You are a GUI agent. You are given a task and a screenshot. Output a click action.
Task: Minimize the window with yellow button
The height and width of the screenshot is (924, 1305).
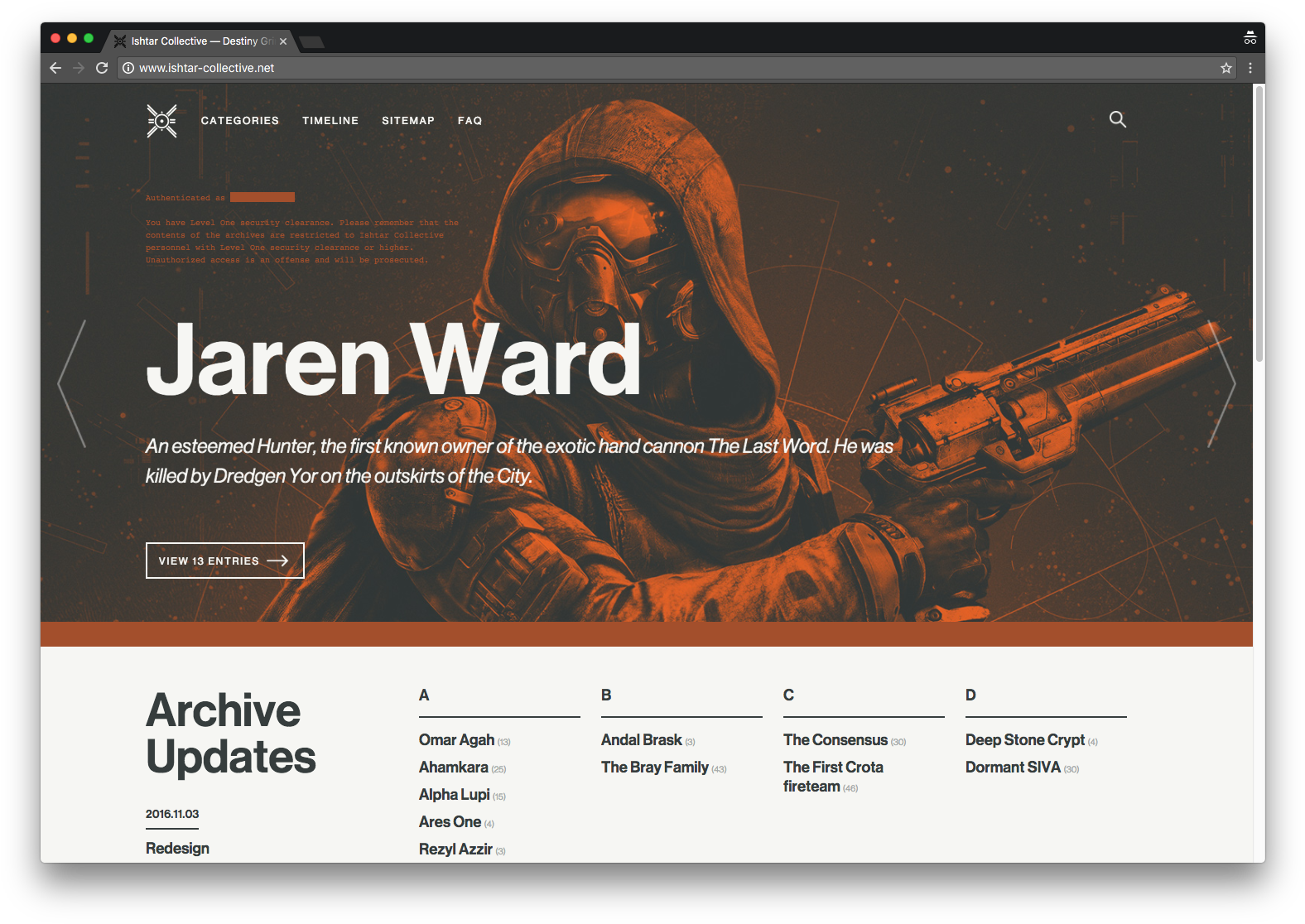tap(72, 38)
